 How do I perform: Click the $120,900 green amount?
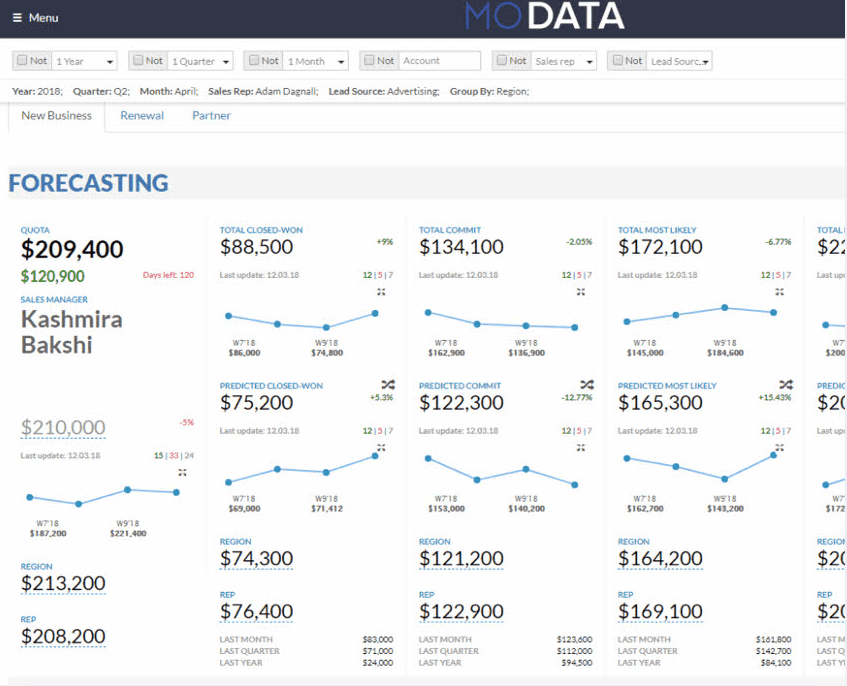point(52,276)
